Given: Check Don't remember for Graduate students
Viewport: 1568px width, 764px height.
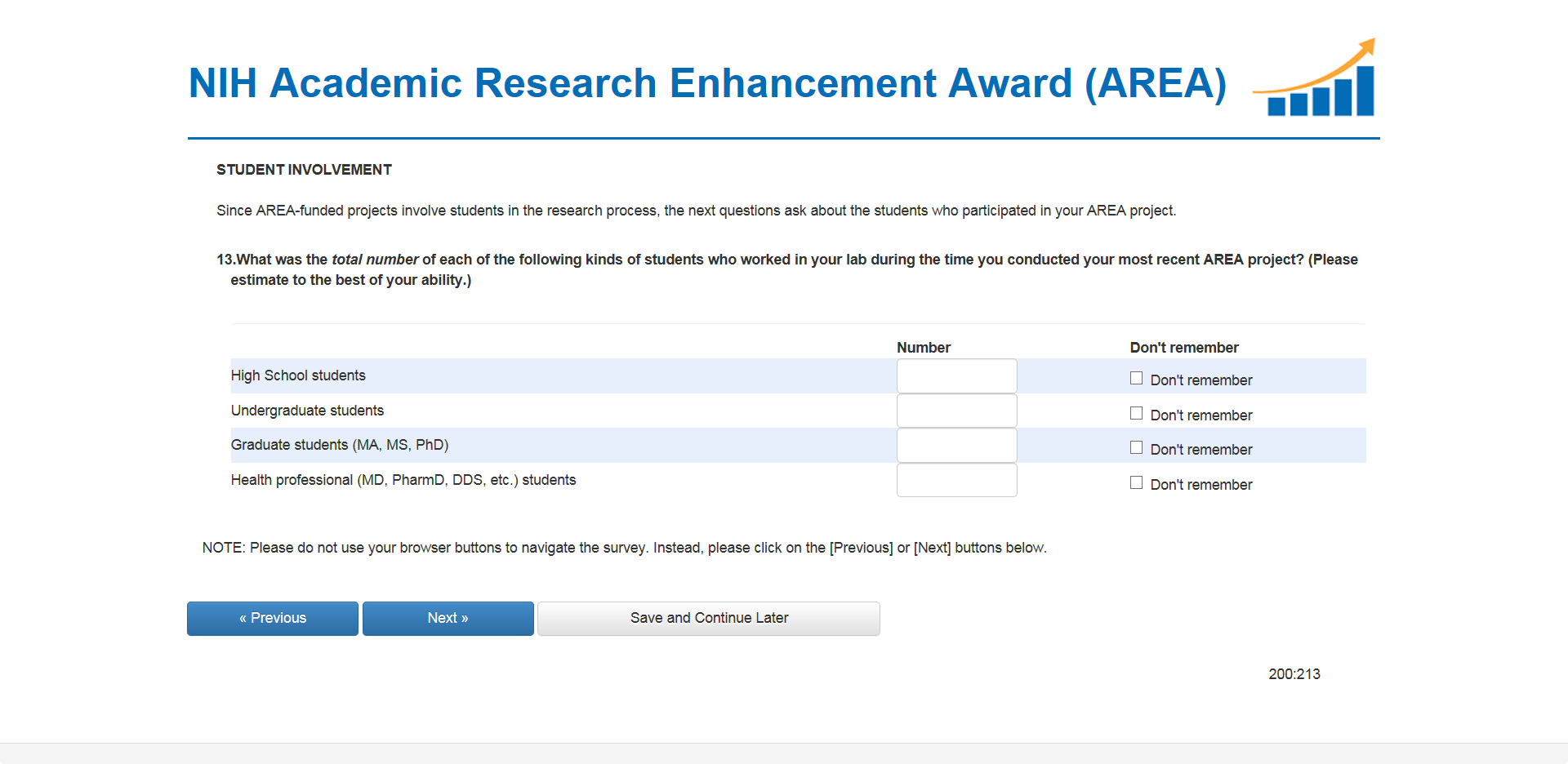Looking at the screenshot, I should point(1136,448).
